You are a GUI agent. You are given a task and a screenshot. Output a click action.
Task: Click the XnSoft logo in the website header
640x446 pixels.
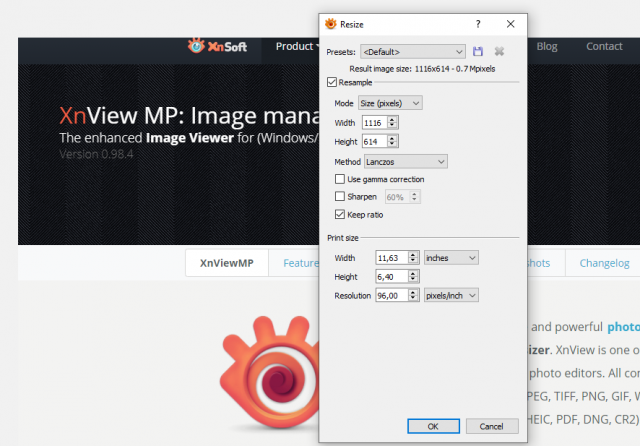point(217,46)
